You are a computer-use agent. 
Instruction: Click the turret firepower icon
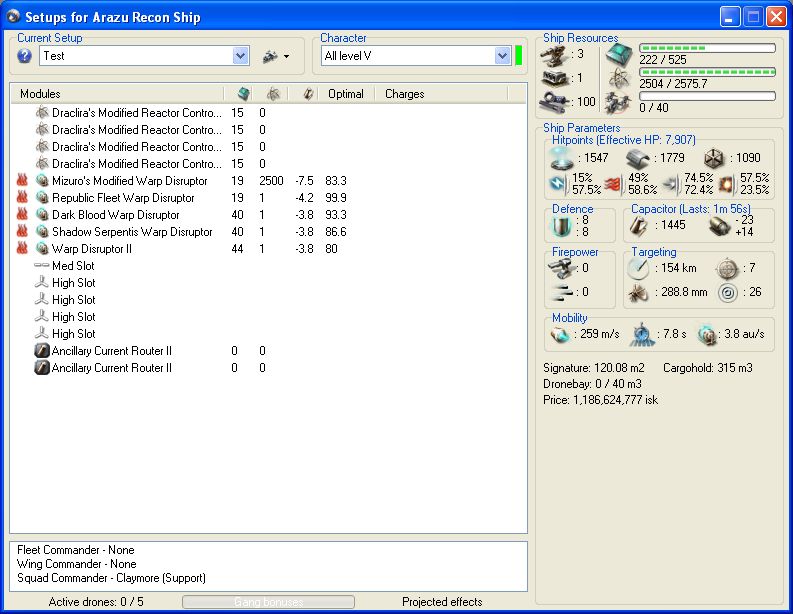pos(561,268)
